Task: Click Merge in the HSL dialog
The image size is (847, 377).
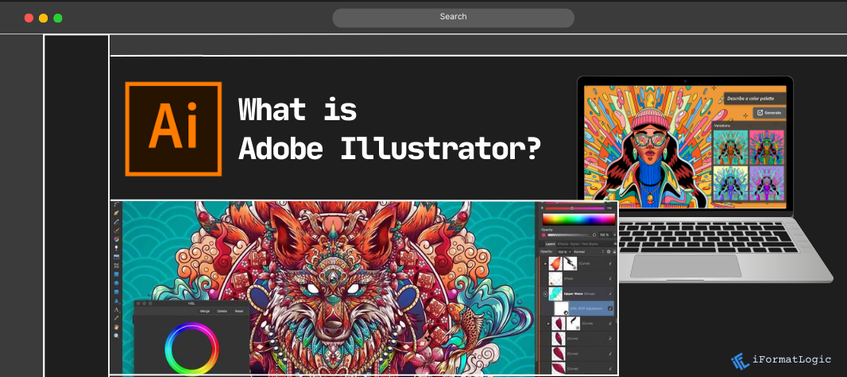Action: coord(205,311)
